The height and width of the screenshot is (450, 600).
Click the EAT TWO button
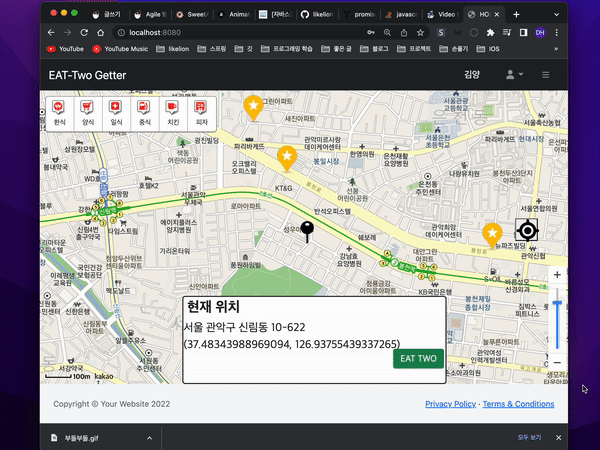coord(418,359)
